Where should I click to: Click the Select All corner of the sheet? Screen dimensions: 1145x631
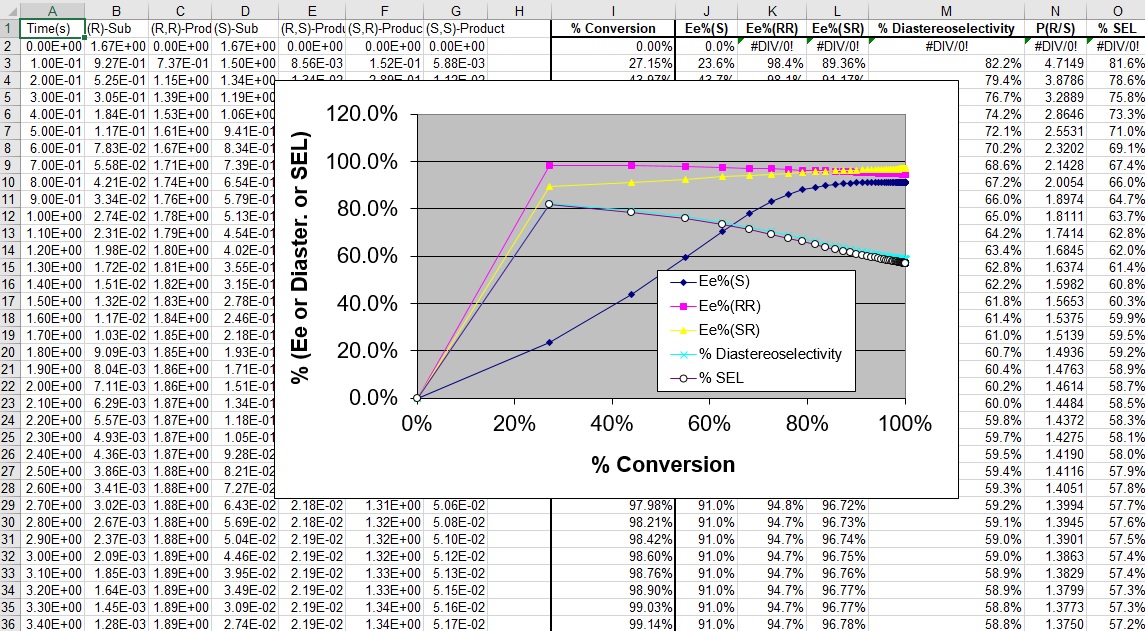point(10,9)
